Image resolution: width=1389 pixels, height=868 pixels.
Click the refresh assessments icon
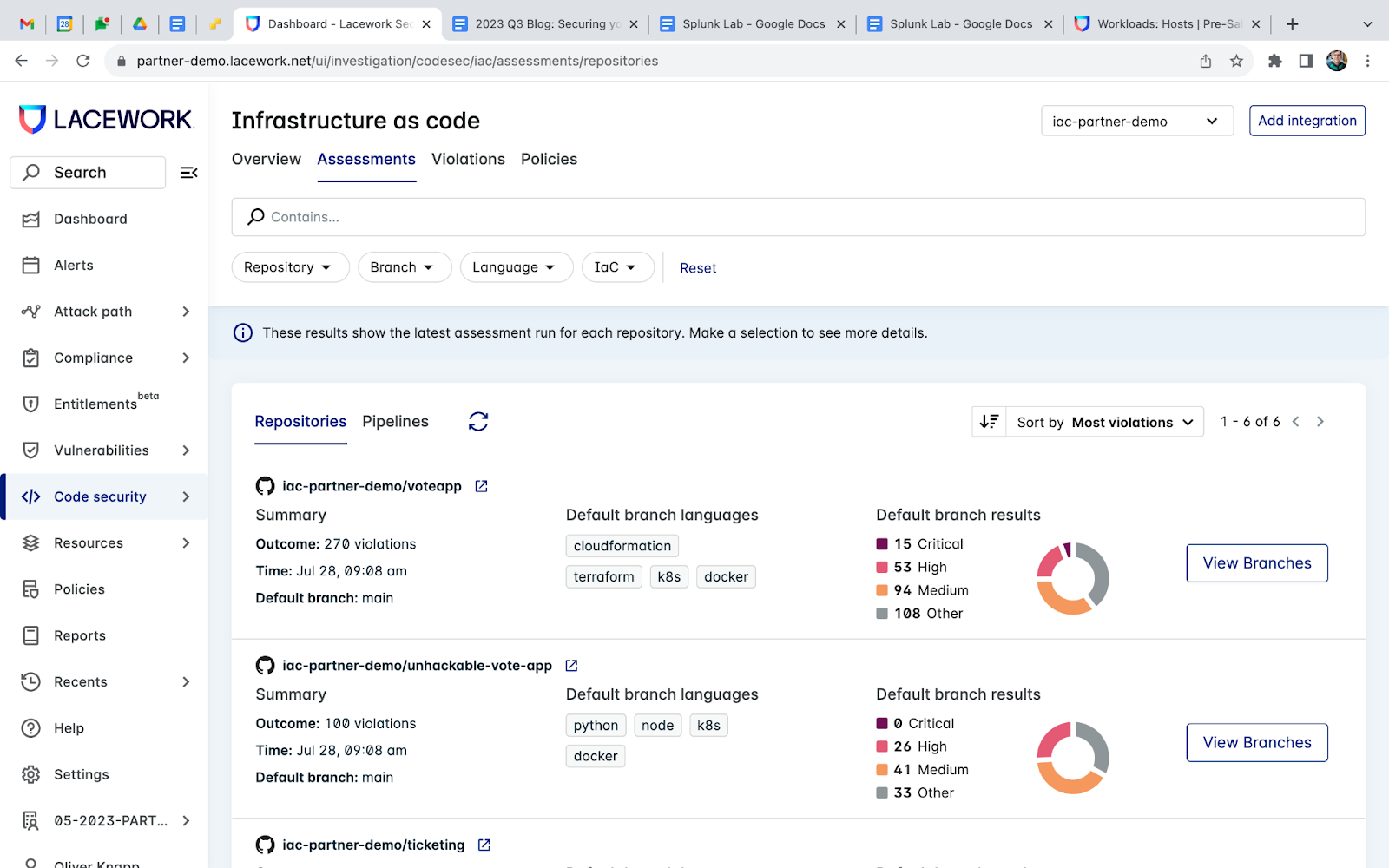pos(478,422)
